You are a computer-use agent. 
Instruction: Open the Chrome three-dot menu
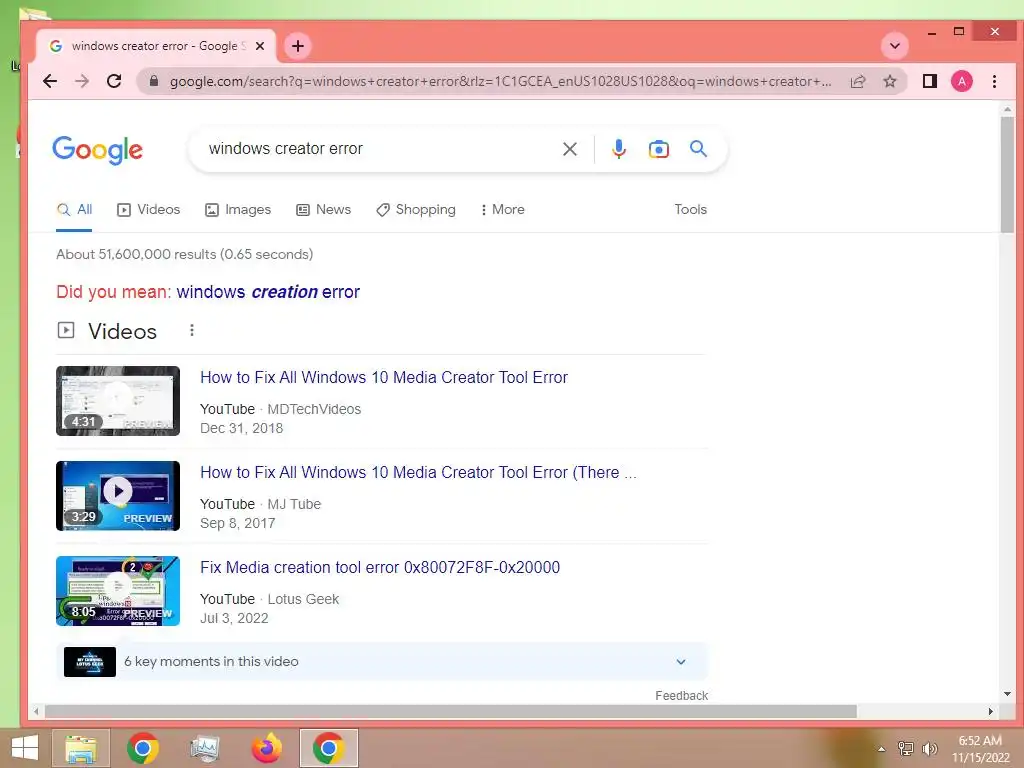point(994,81)
